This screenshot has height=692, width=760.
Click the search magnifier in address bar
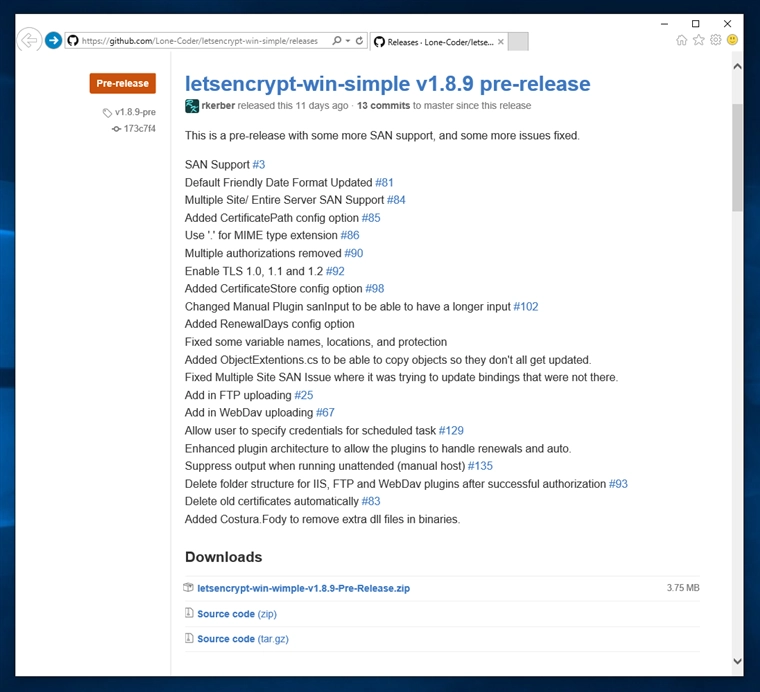coord(336,41)
